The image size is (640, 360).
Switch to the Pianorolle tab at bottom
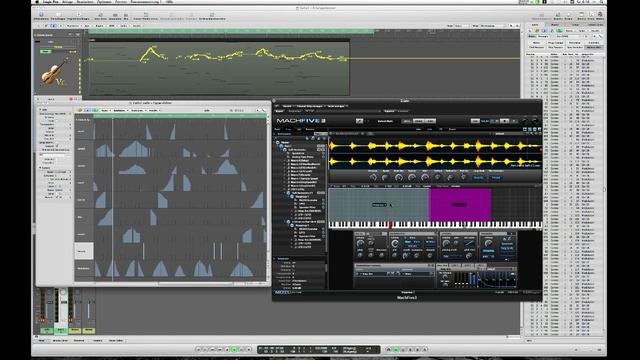79,340
